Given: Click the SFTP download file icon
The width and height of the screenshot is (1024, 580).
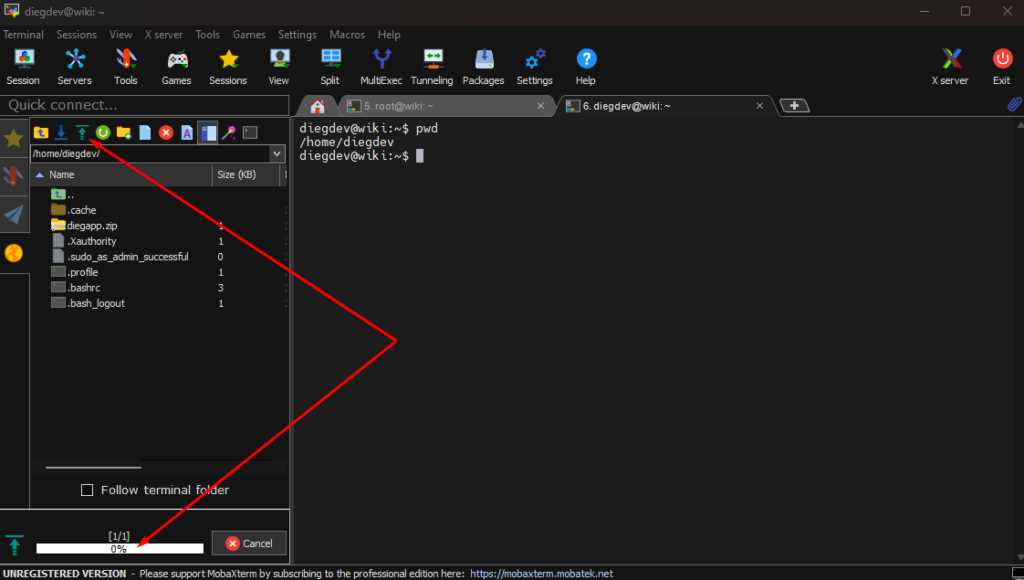Looking at the screenshot, I should (x=61, y=133).
